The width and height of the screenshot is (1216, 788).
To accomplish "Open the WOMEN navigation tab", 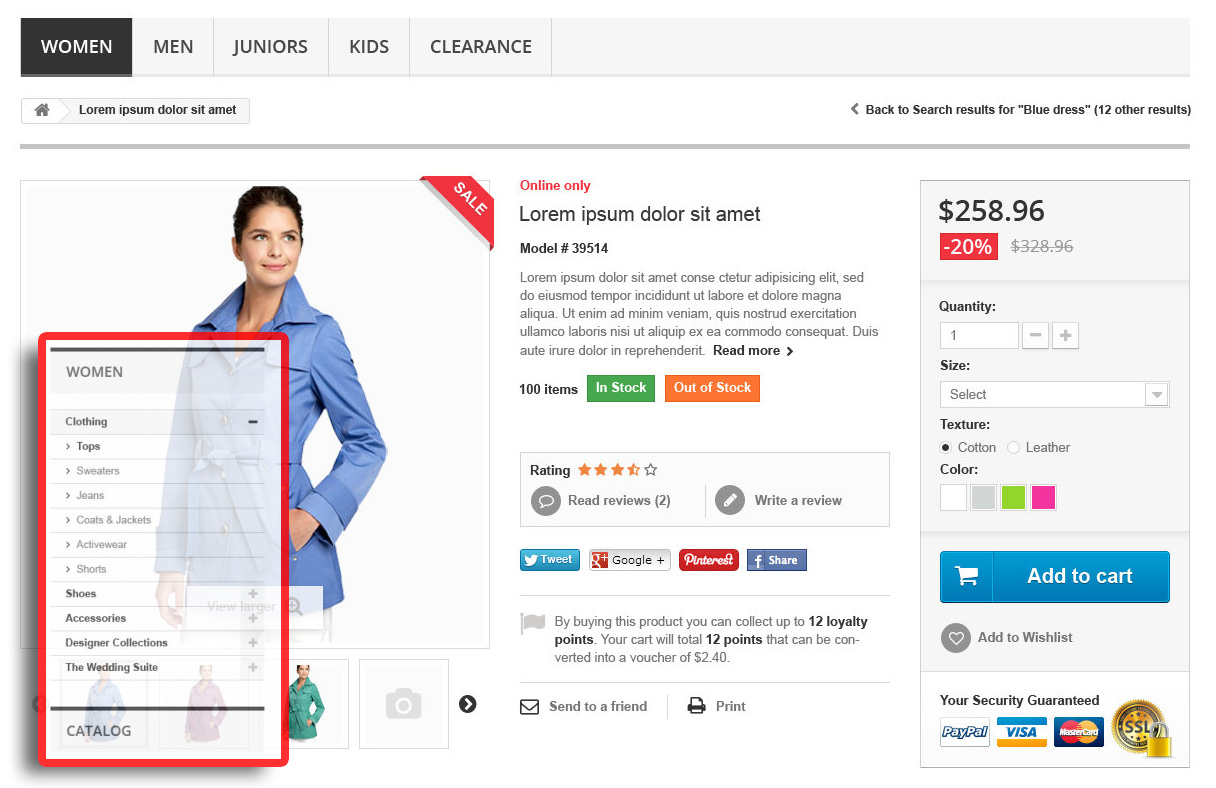I will [x=76, y=47].
